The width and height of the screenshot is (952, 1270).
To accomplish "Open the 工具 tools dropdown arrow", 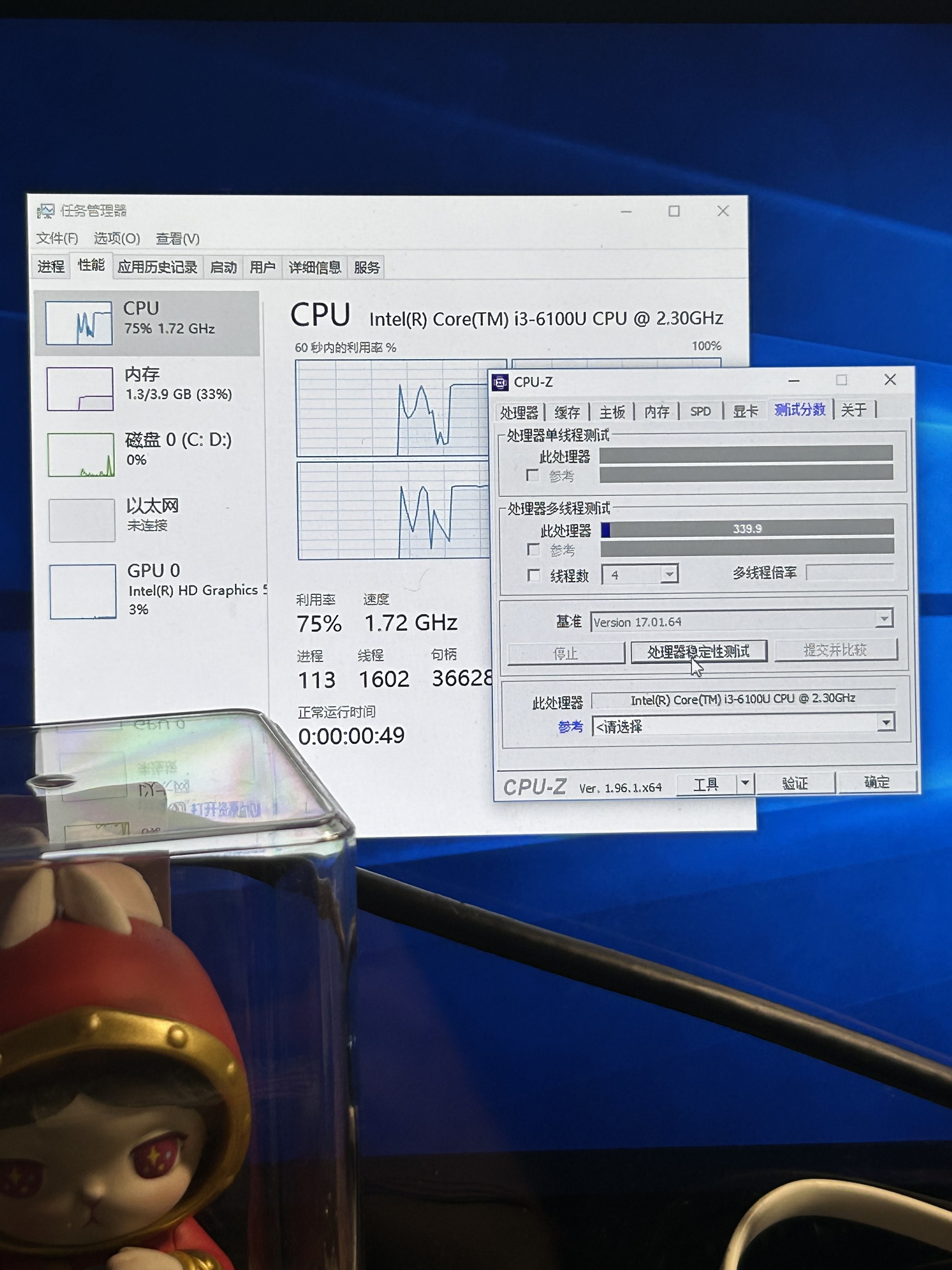I will coord(745,782).
